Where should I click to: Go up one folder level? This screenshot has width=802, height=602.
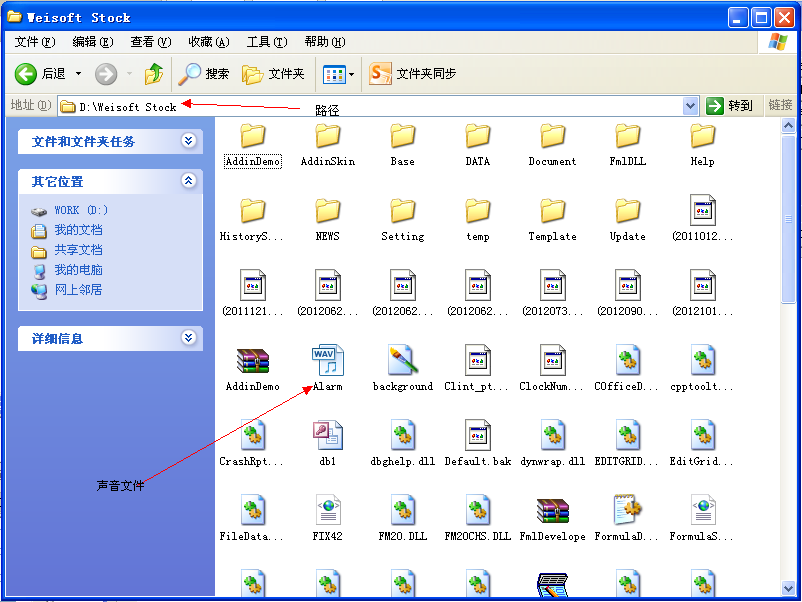pos(153,74)
